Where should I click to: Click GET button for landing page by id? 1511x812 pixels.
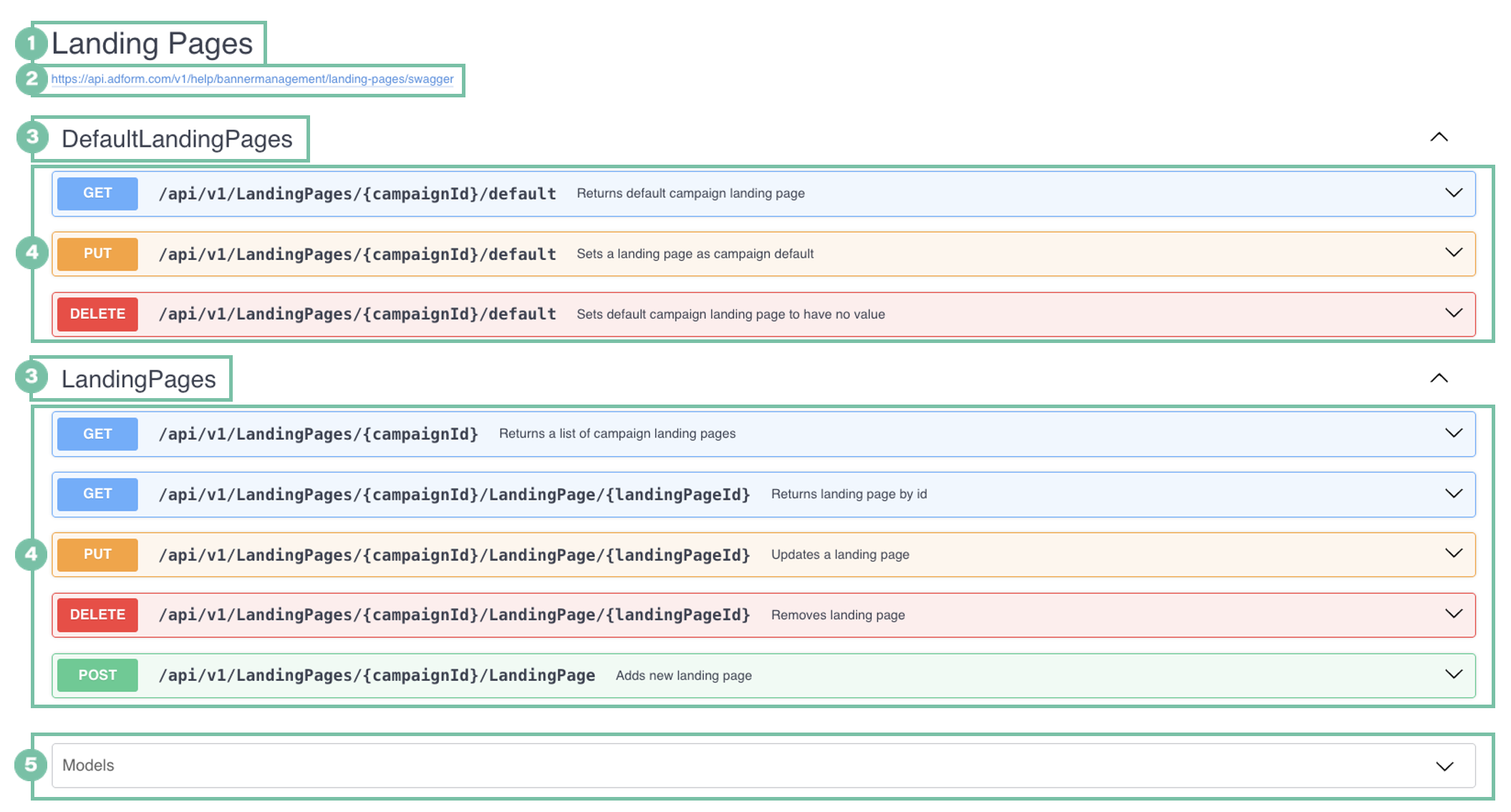(x=97, y=494)
